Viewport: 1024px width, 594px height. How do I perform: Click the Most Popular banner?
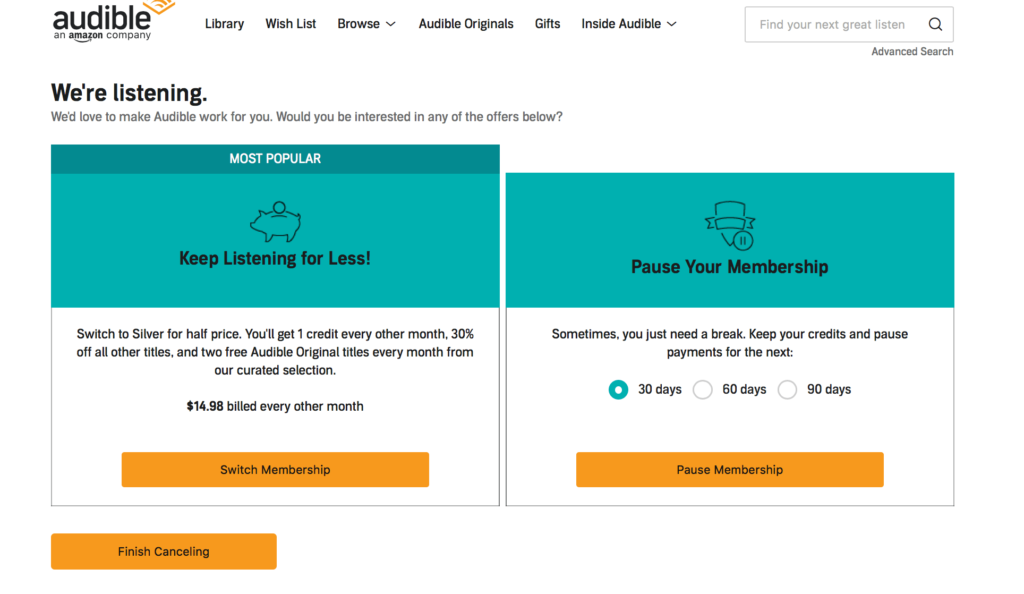275,159
